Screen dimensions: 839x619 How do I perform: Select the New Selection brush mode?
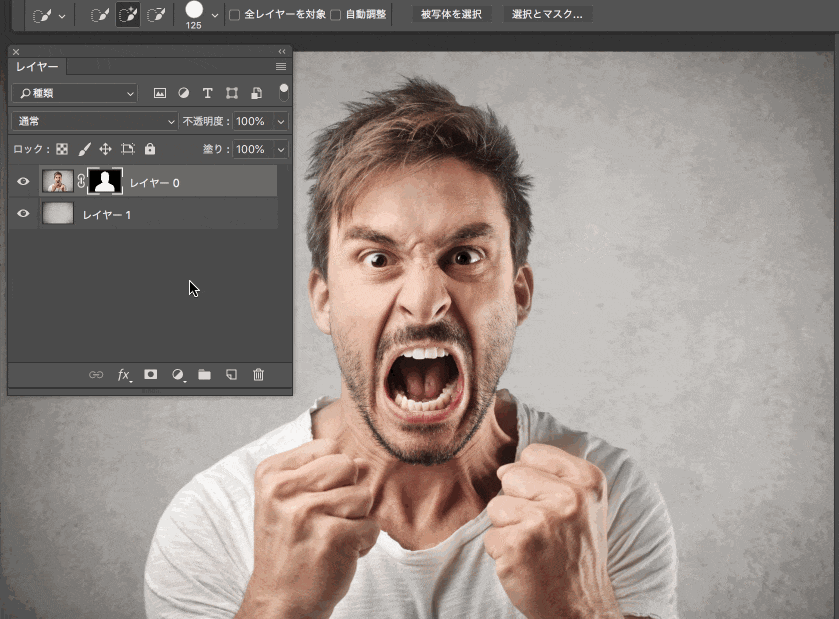(x=100, y=15)
